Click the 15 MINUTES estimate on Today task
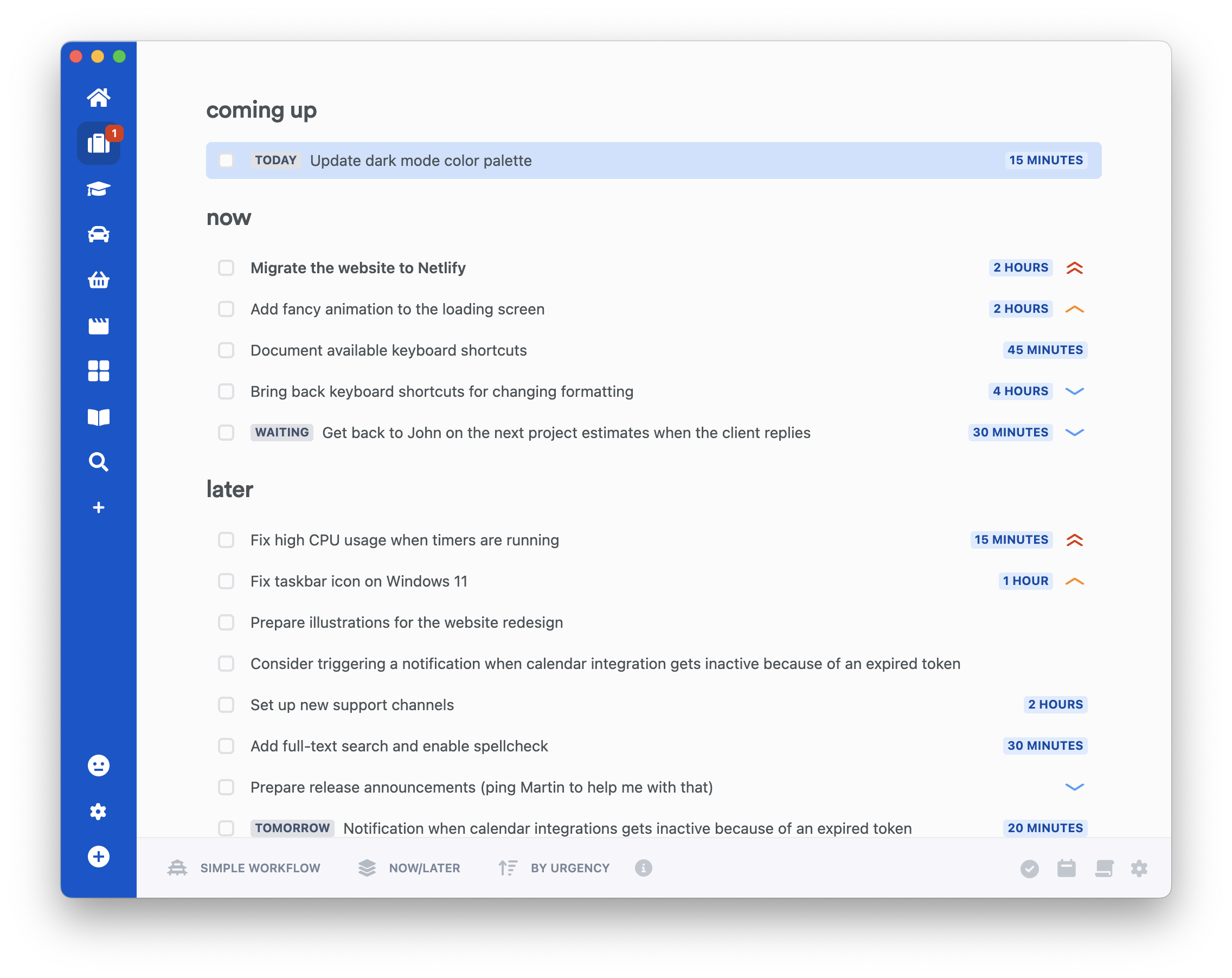1232x978 pixels. click(1045, 160)
